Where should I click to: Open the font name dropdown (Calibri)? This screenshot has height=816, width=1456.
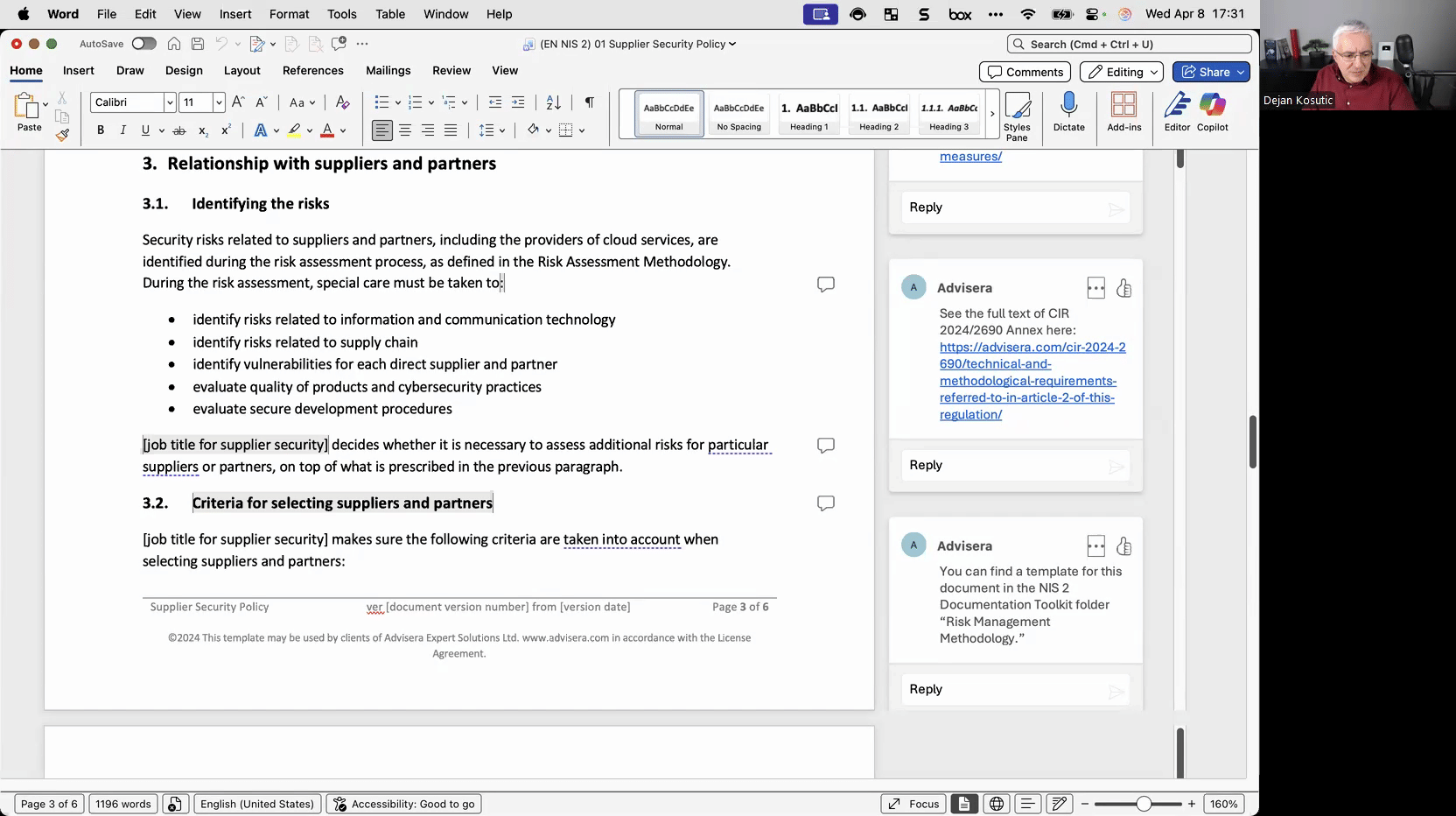point(170,102)
